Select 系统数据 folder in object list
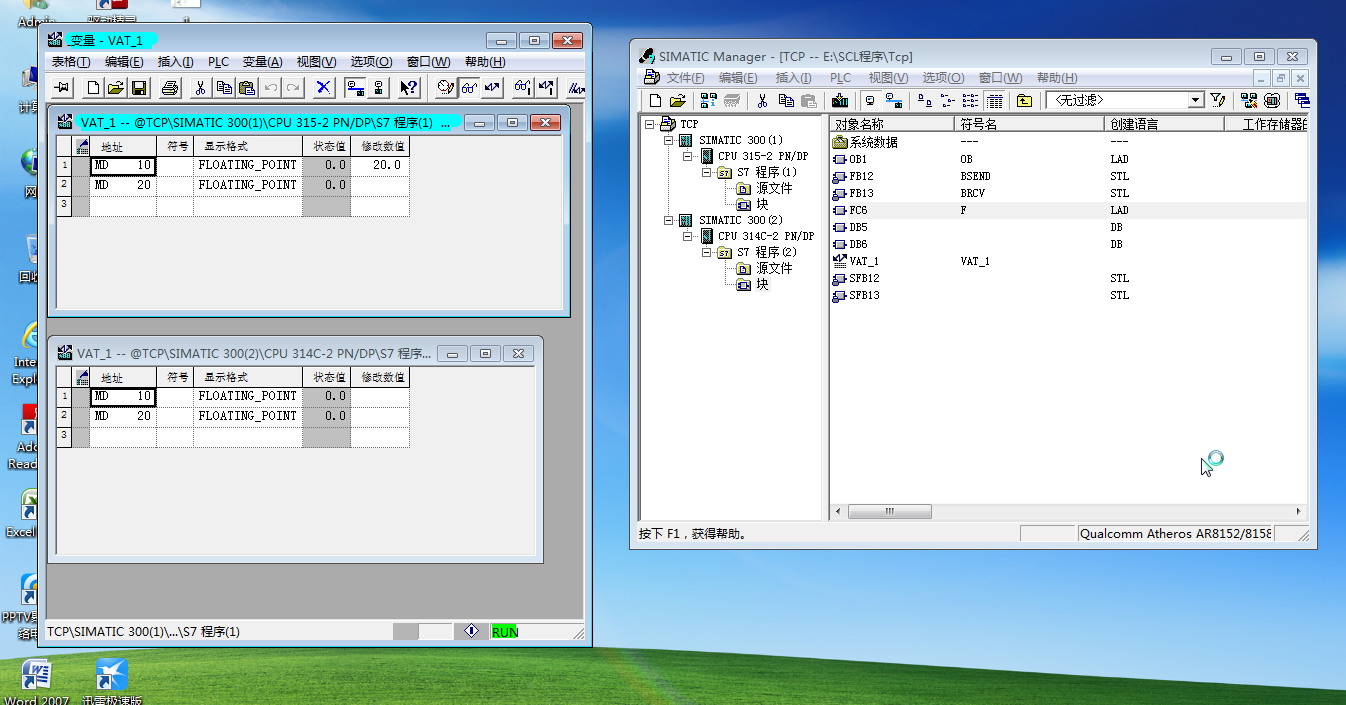 tap(873, 142)
